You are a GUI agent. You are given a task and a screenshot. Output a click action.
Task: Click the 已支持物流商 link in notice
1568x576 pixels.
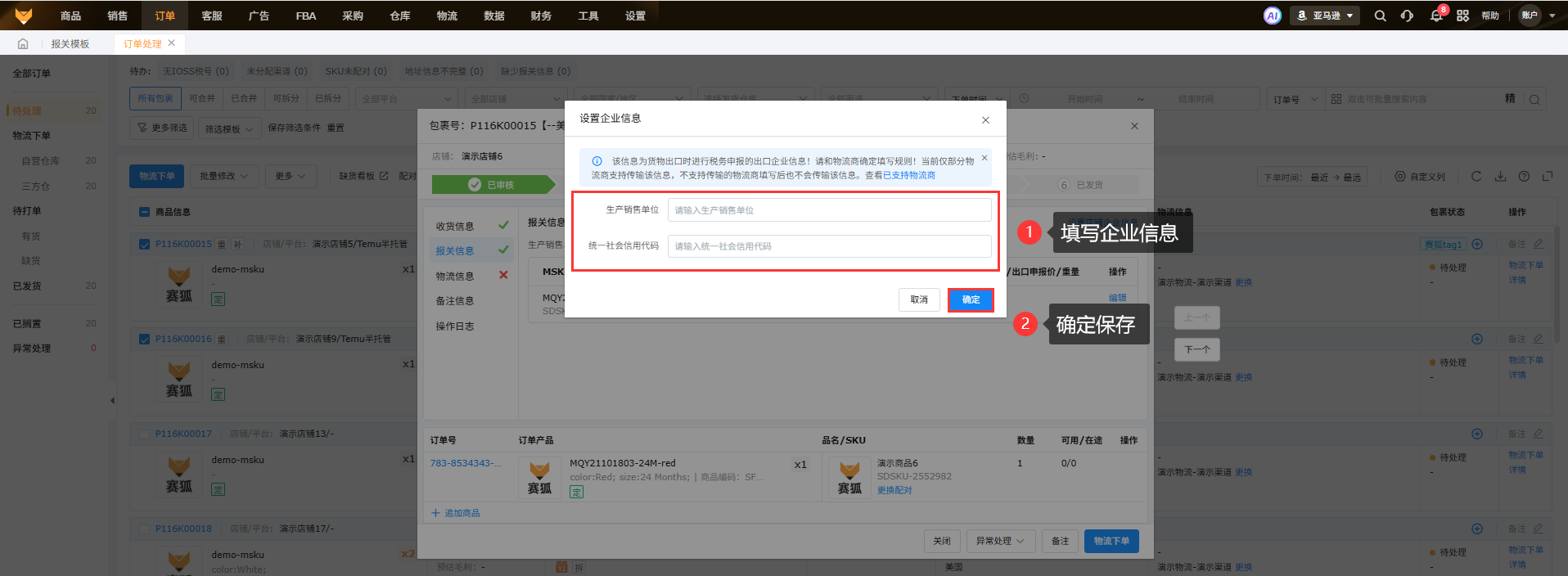(x=909, y=175)
